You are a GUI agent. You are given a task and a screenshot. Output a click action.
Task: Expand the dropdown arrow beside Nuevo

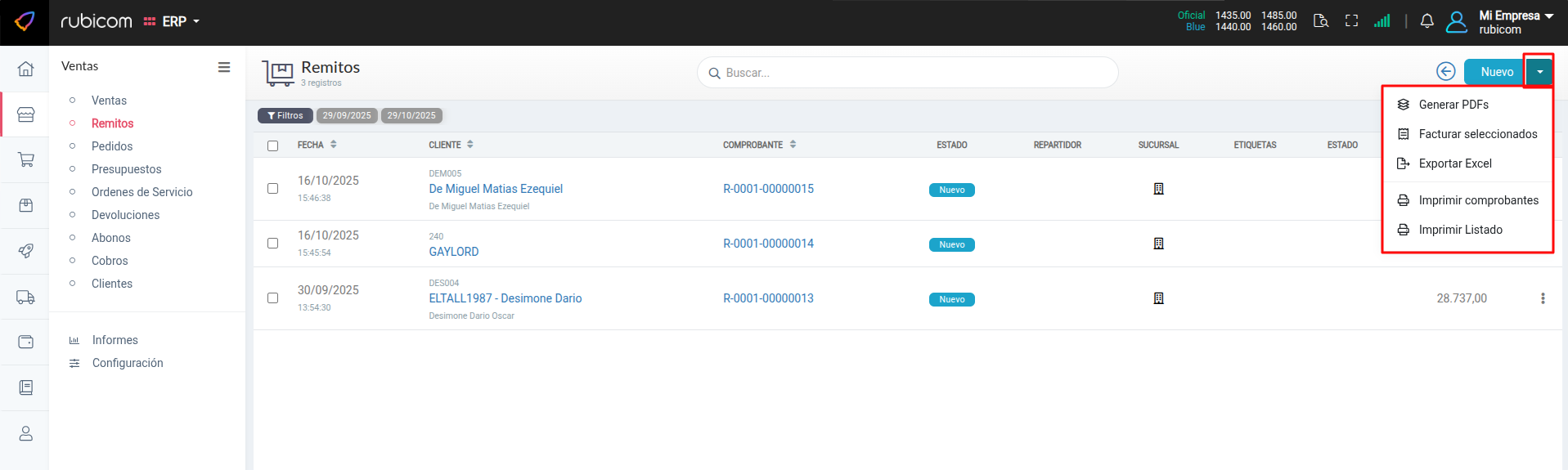[1539, 72]
